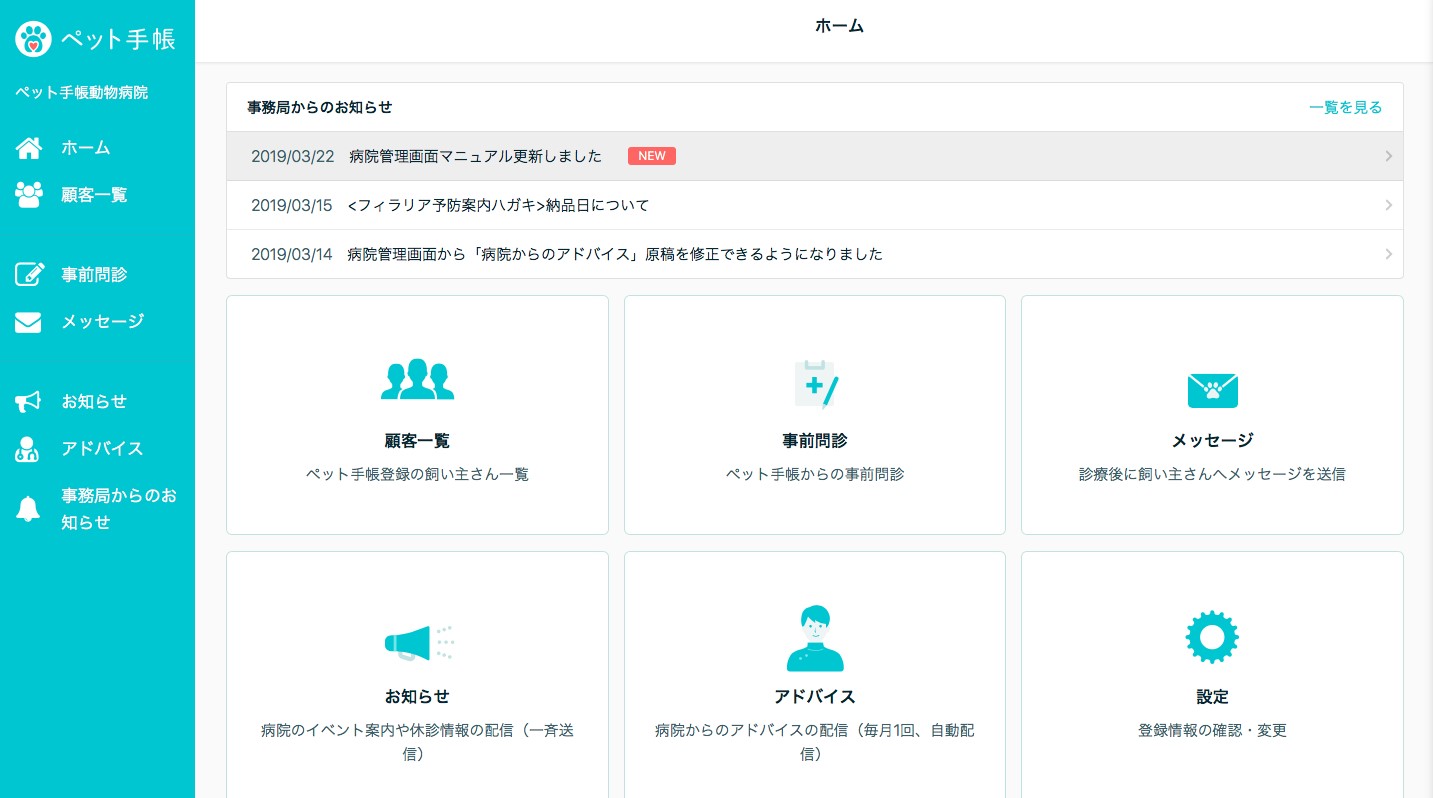The image size is (1433, 798).
Task: Click the アドバイス doctor icon in sidebar
Action: [27, 449]
